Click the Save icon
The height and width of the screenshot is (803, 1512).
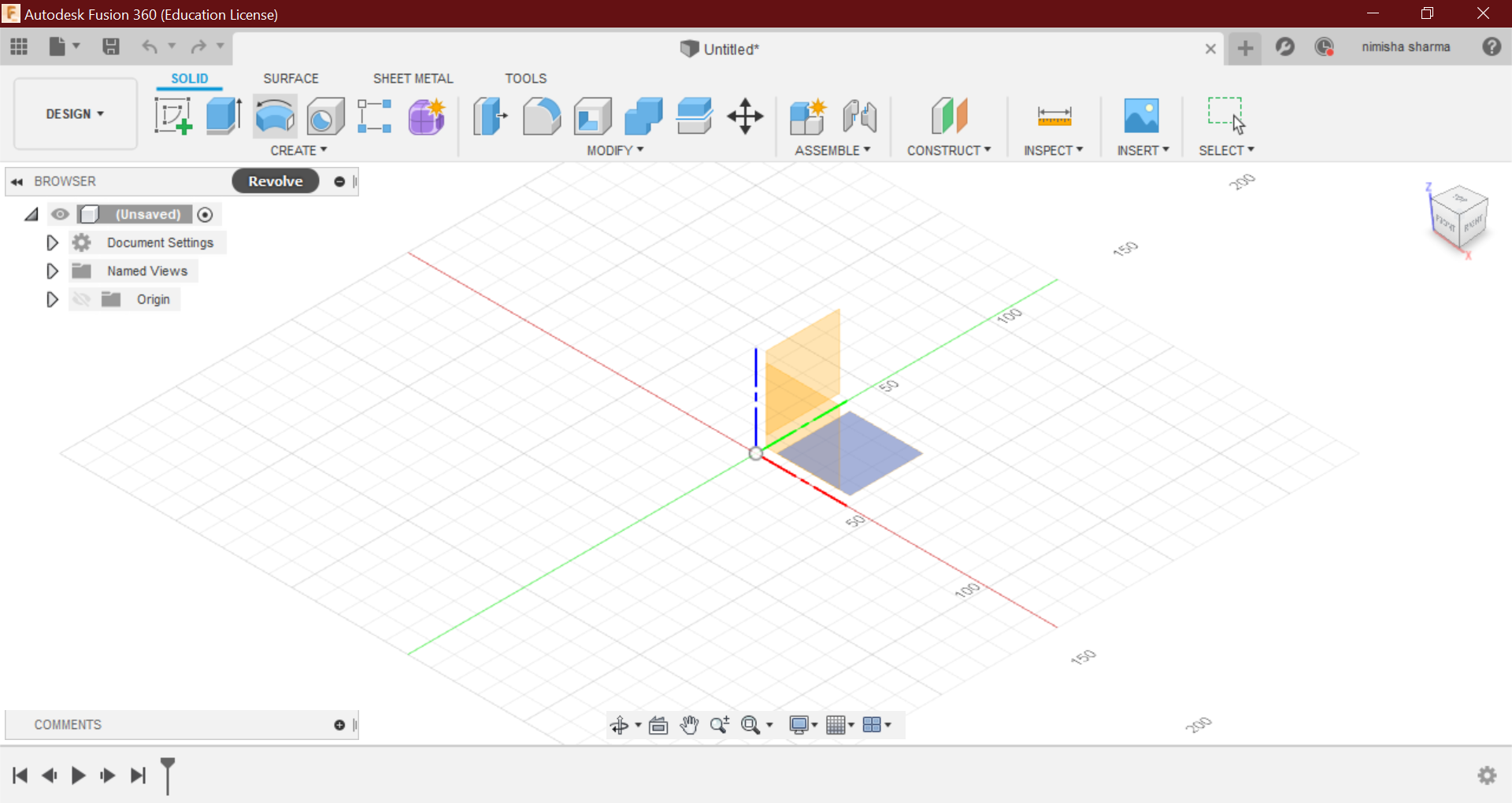pyautogui.click(x=111, y=47)
